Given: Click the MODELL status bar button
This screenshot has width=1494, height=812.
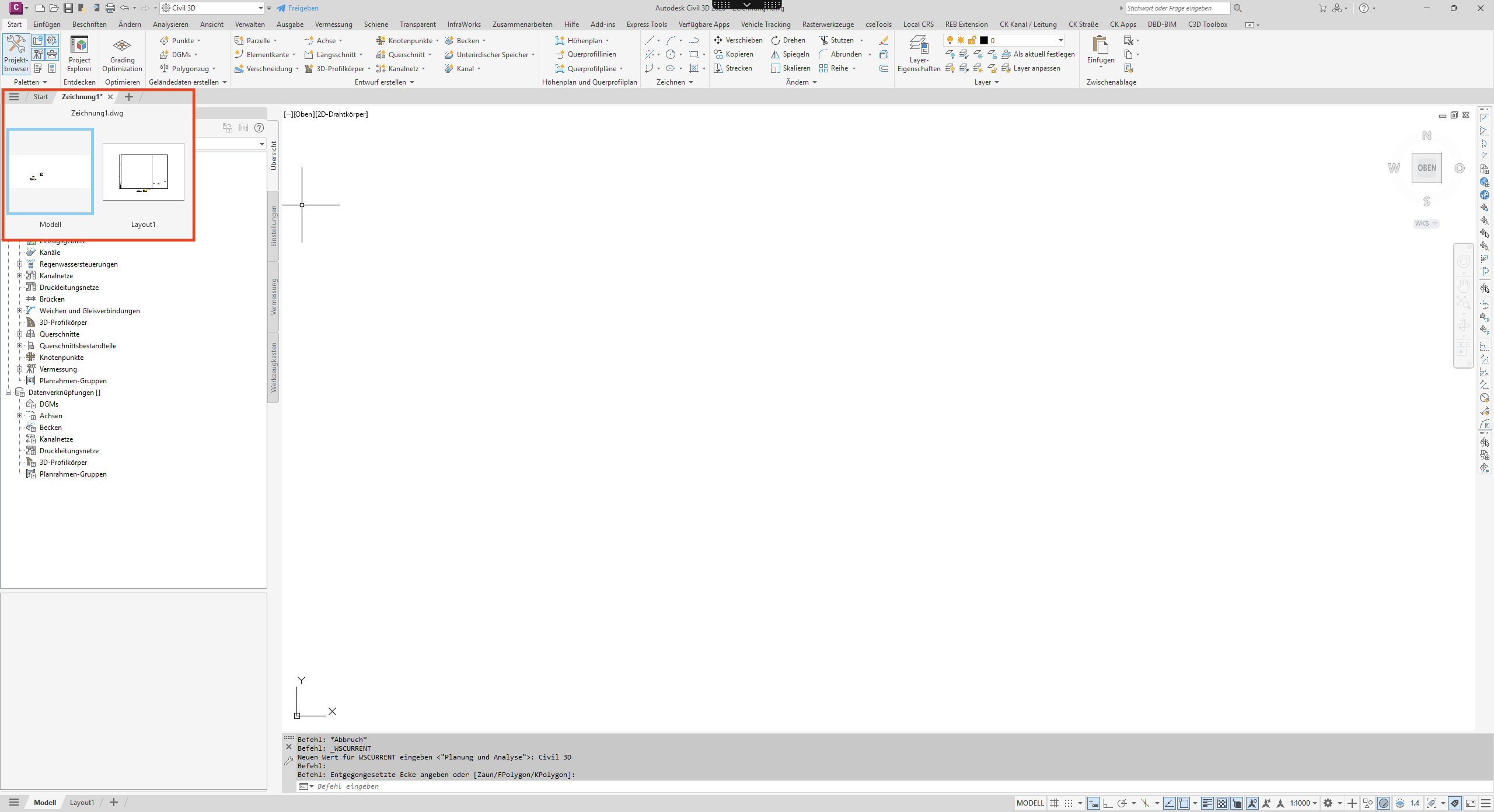Looking at the screenshot, I should (x=1030, y=803).
